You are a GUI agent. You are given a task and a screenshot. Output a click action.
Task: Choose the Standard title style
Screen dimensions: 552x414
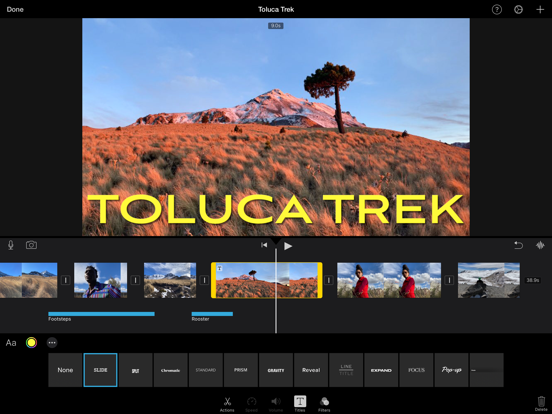click(206, 370)
